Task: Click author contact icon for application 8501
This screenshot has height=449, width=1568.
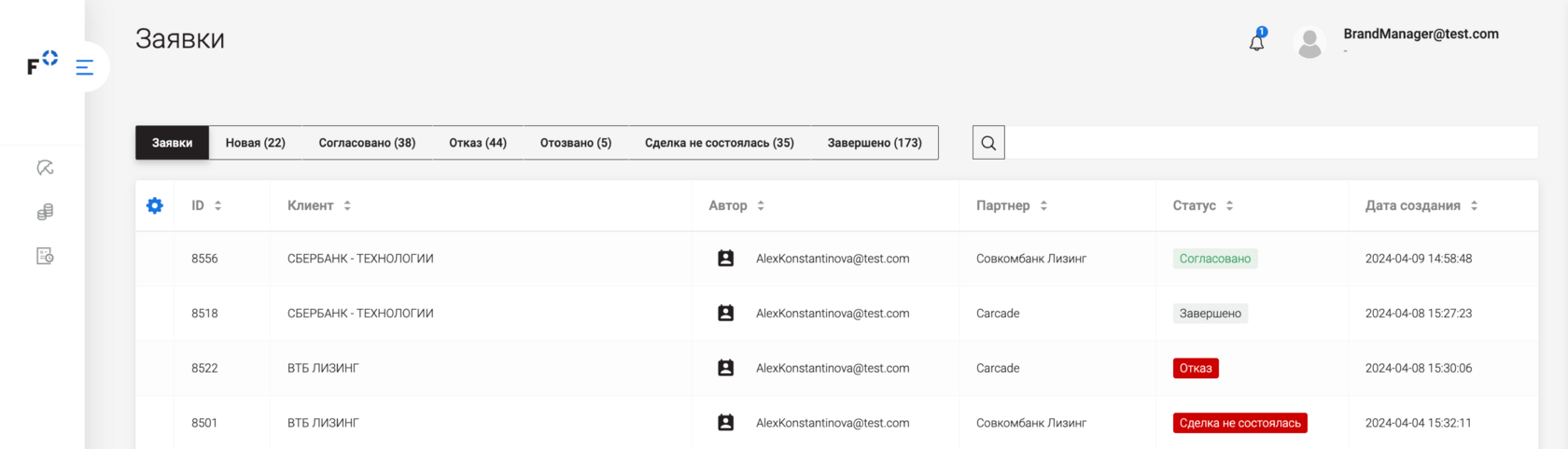Action: [x=725, y=423]
